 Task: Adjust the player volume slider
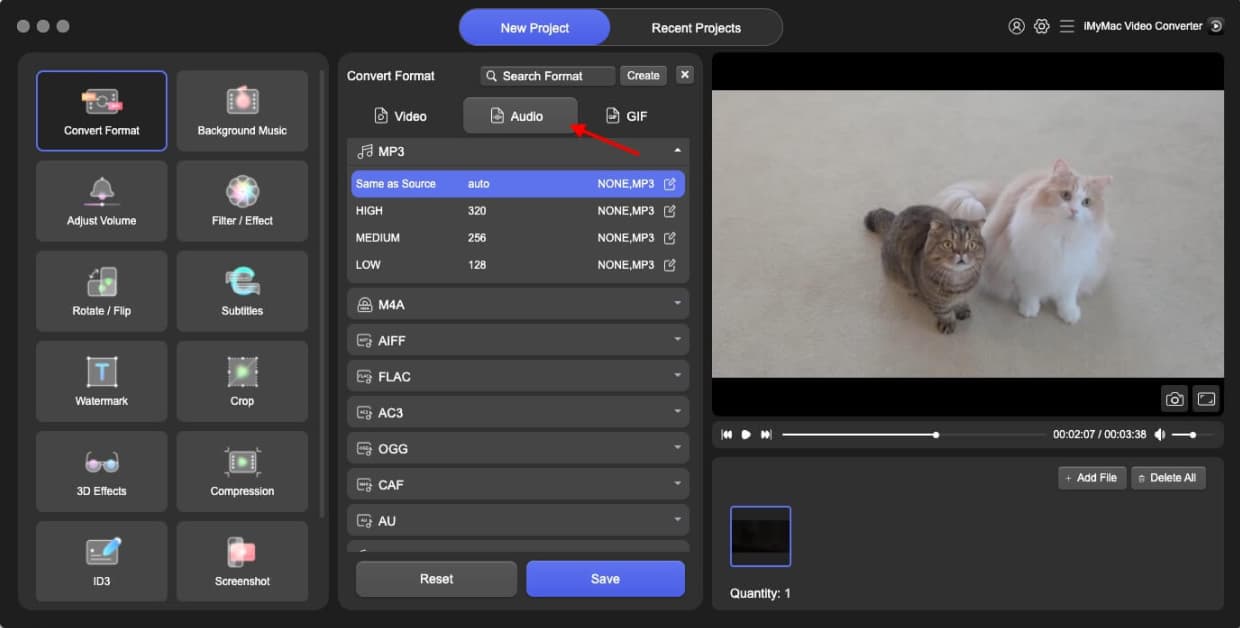coord(1192,435)
